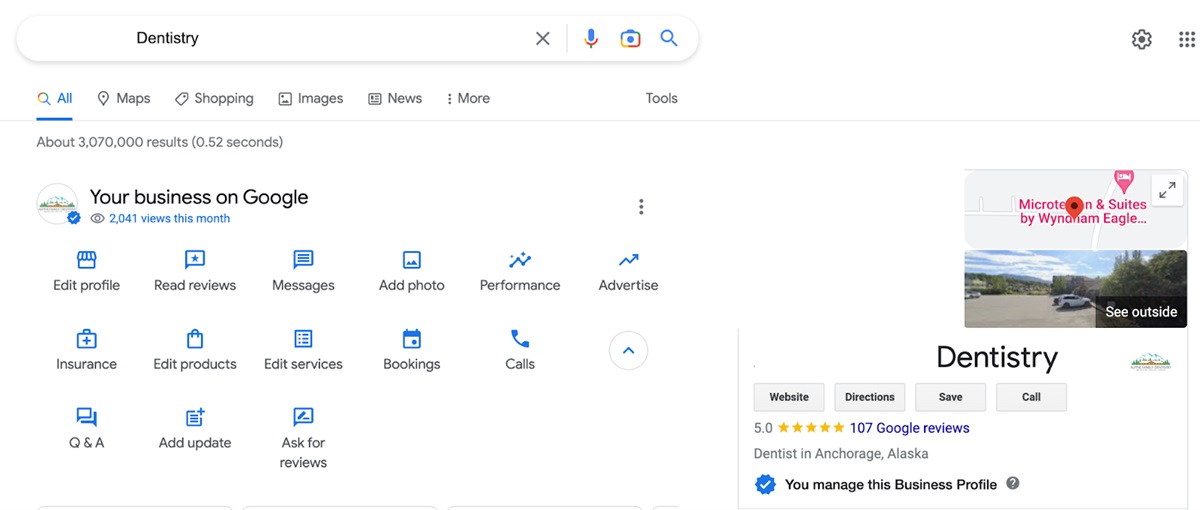Open Advertise trending arrow icon
This screenshot has height=510, width=1200.
click(628, 260)
